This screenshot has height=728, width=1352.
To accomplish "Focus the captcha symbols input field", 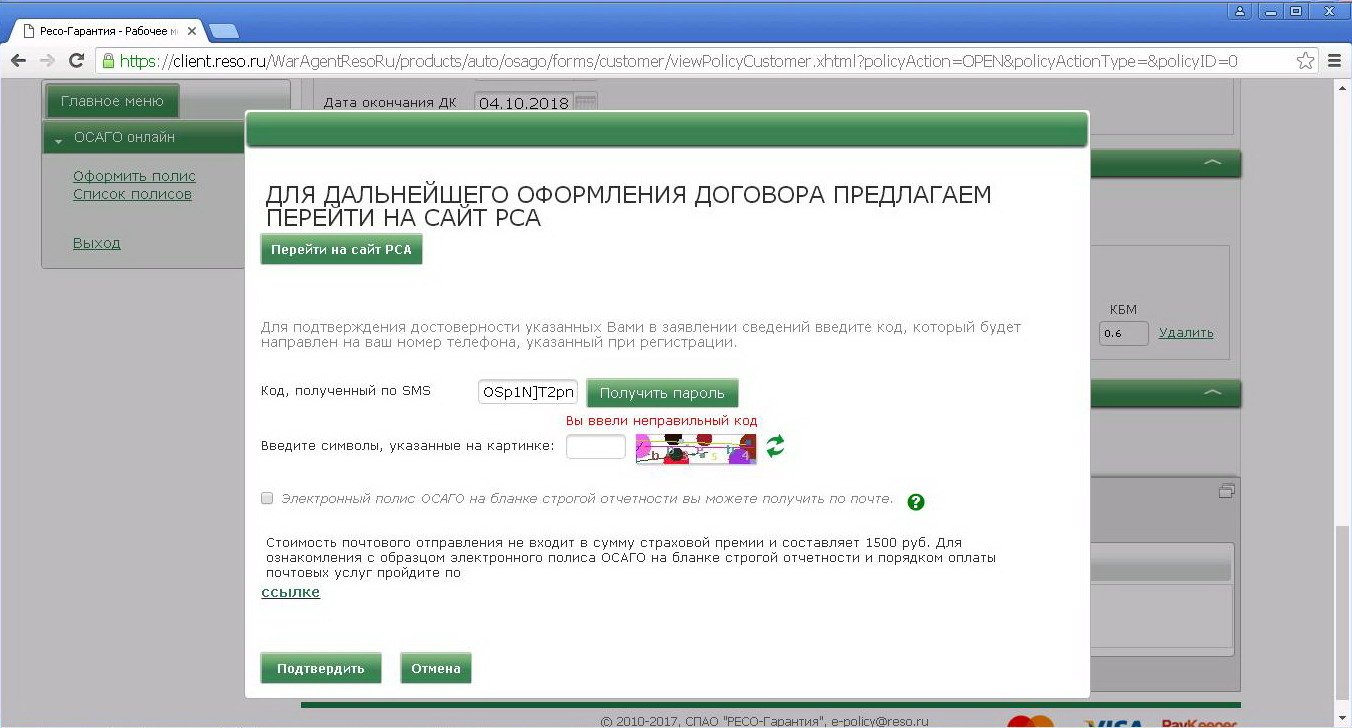I will click(x=596, y=446).
